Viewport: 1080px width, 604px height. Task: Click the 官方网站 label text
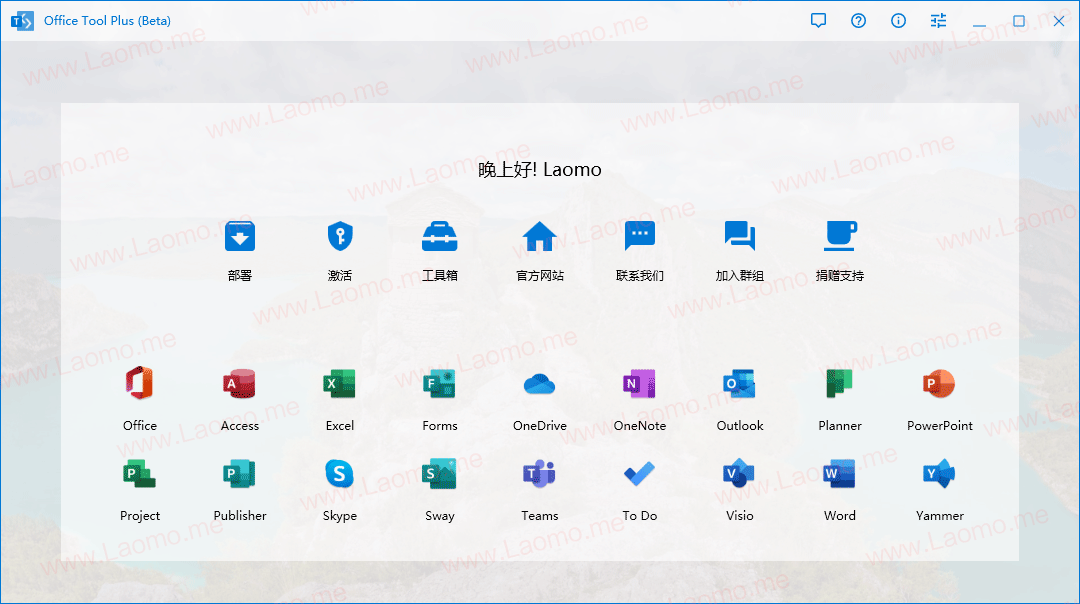tap(539, 275)
